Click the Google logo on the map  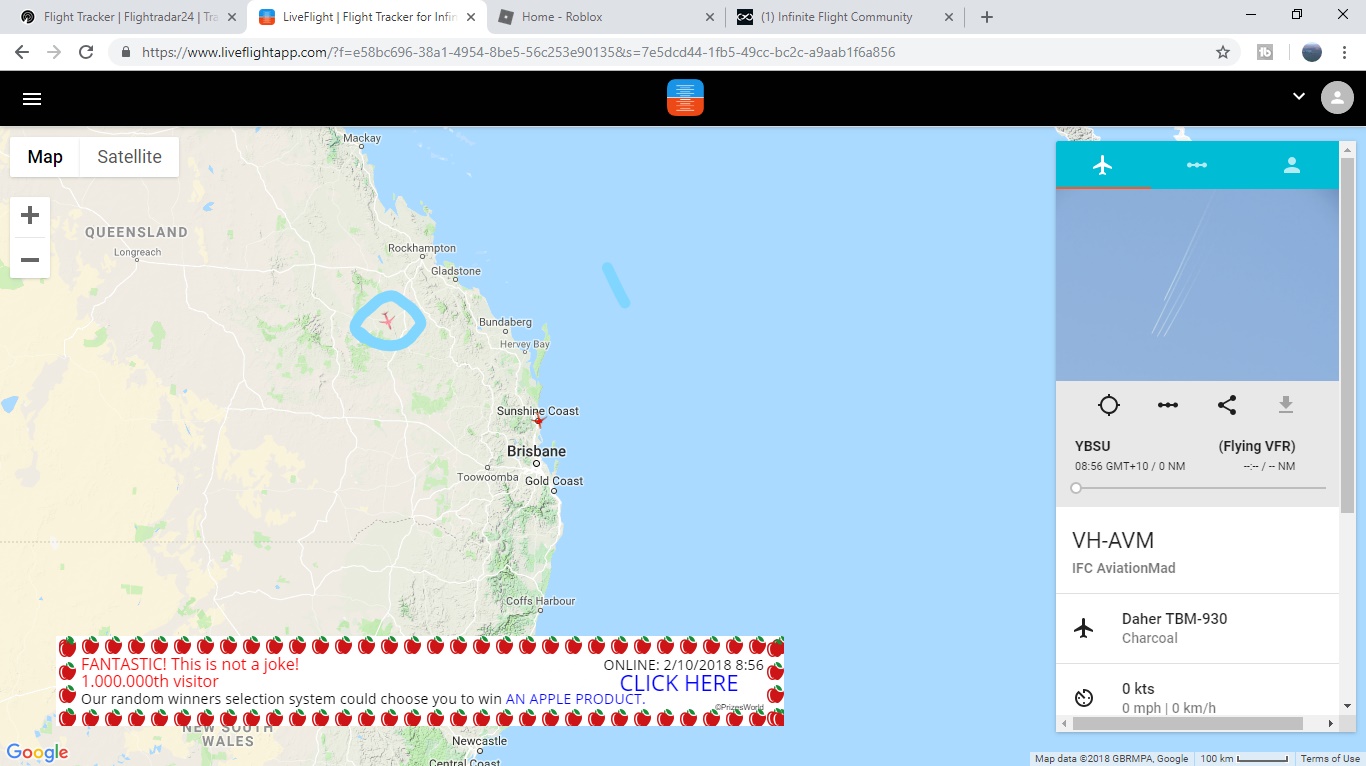(x=37, y=752)
